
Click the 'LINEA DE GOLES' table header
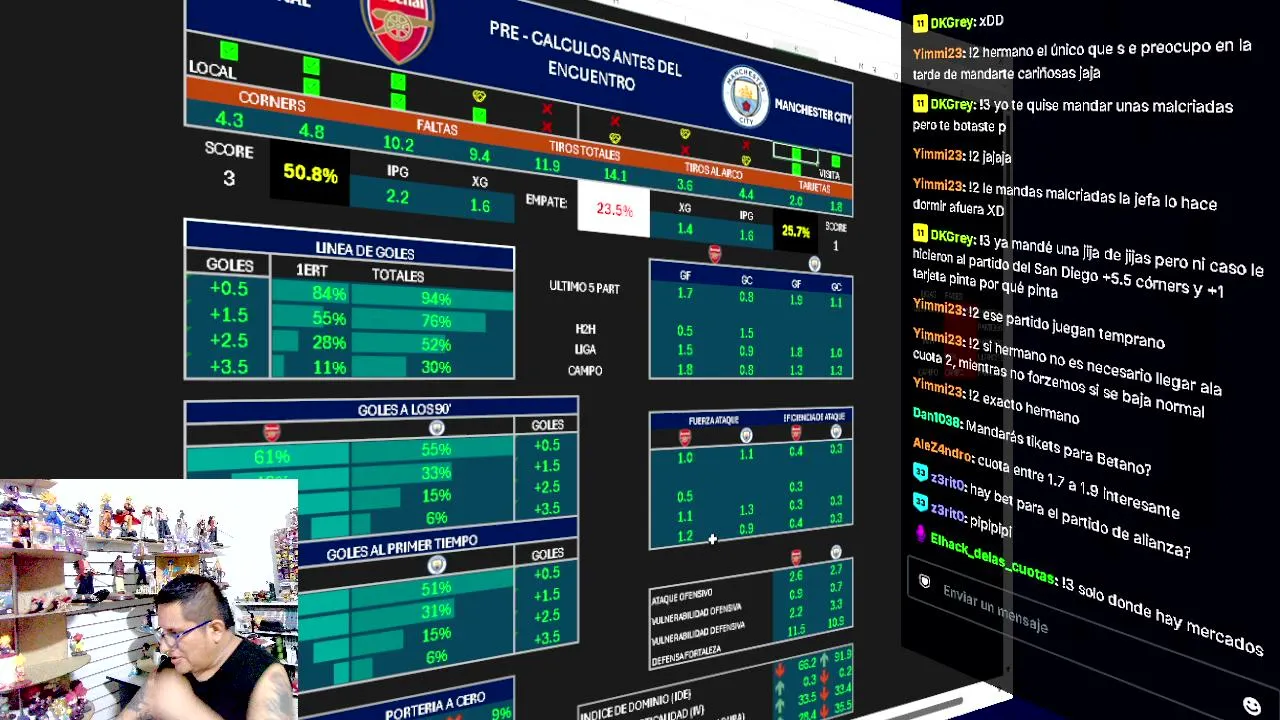pyautogui.click(x=364, y=251)
